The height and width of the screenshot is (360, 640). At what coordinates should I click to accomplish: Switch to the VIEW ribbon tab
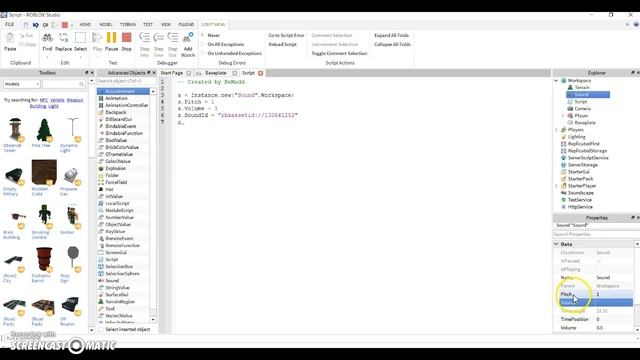pos(166,24)
